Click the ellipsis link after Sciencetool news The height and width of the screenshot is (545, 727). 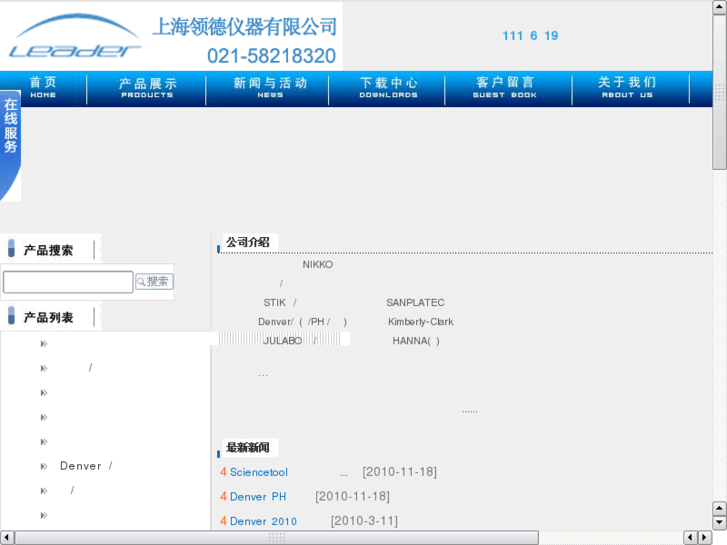point(344,474)
